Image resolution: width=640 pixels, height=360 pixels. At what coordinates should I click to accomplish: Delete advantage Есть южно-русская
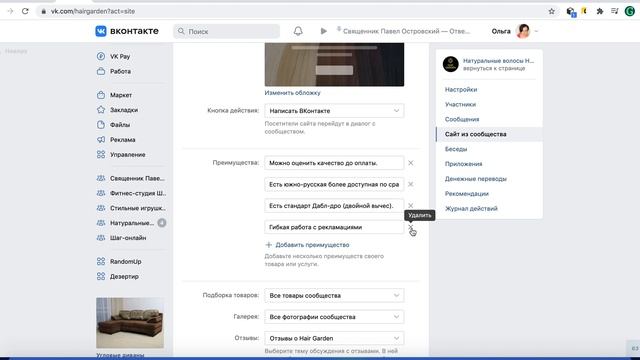411,184
